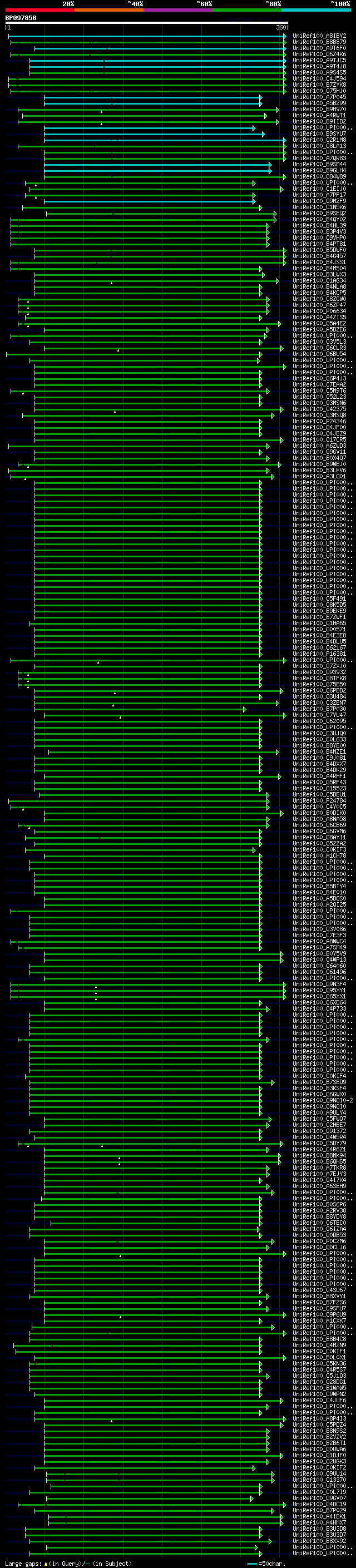Click hit UniRef100_Q8AYI1
The image size is (356, 1568).
(x=319, y=838)
